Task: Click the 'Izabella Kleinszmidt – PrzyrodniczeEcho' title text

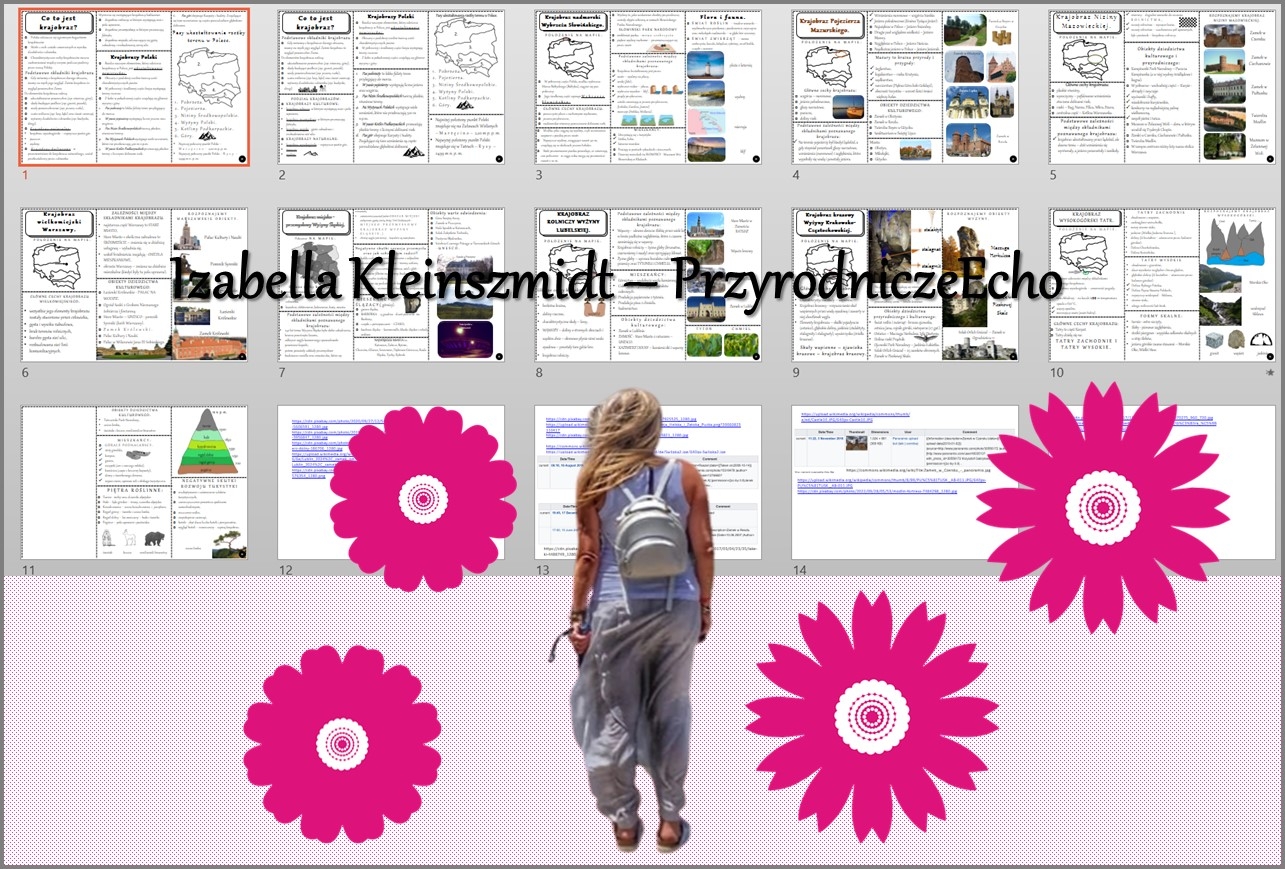Action: pyautogui.click(x=615, y=281)
